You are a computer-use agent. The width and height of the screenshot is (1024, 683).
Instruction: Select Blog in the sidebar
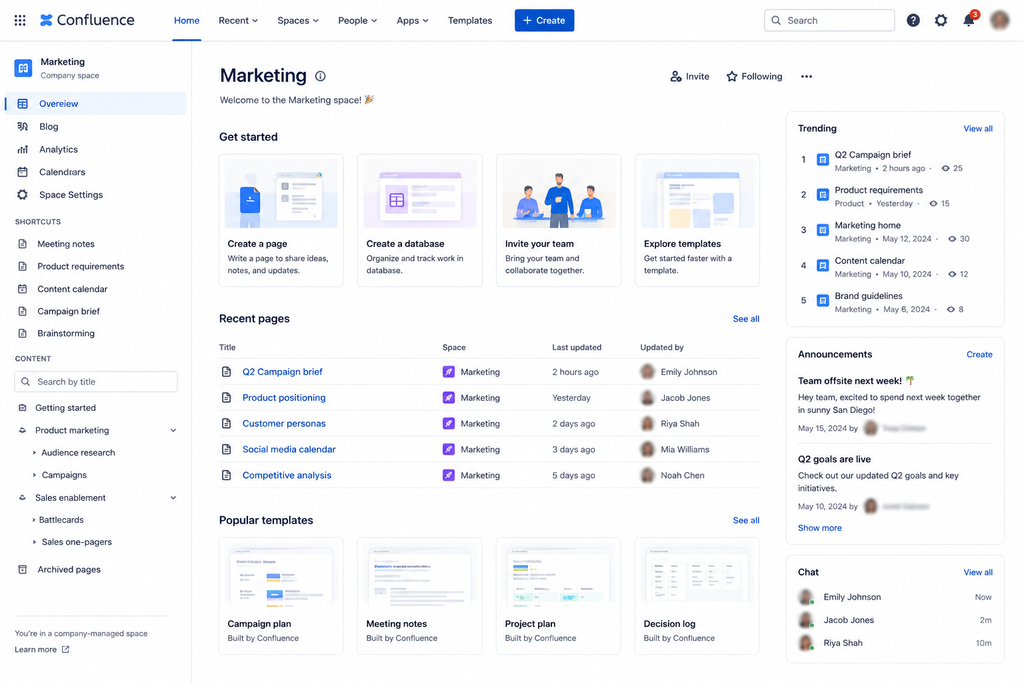pos(96,127)
